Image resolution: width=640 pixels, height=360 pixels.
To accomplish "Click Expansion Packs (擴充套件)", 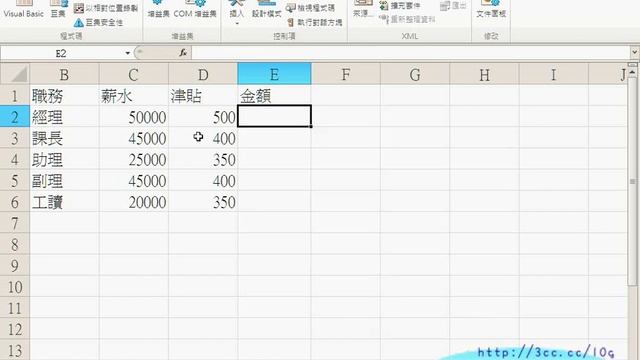I will click(400, 6).
